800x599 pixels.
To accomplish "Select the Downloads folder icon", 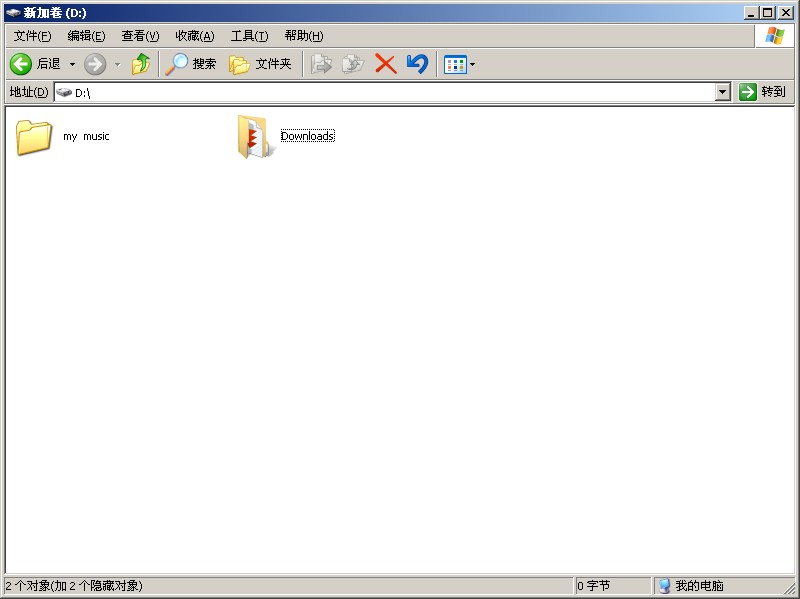I will 256,136.
